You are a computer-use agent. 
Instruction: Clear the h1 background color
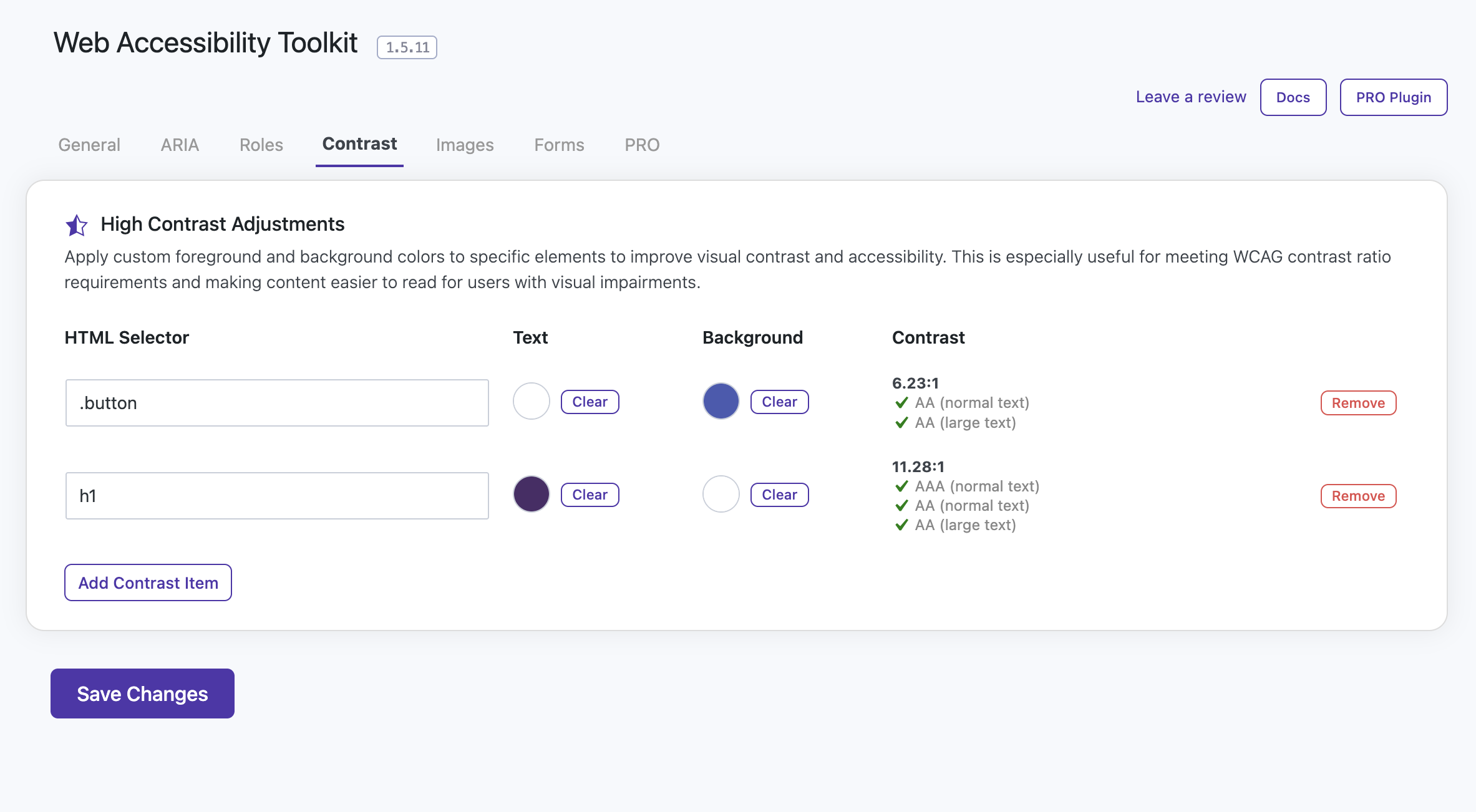coord(779,495)
